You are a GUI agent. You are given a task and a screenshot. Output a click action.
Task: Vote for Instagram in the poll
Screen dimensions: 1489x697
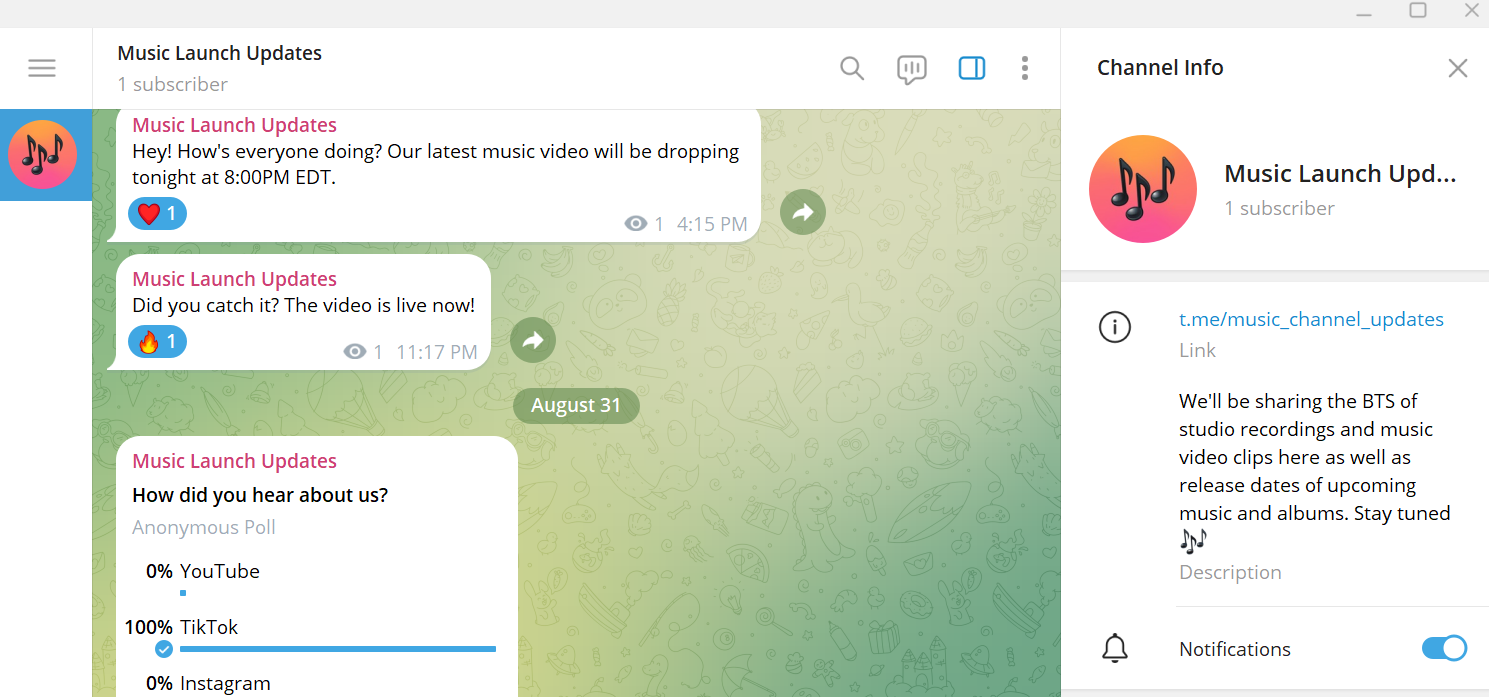coord(225,683)
